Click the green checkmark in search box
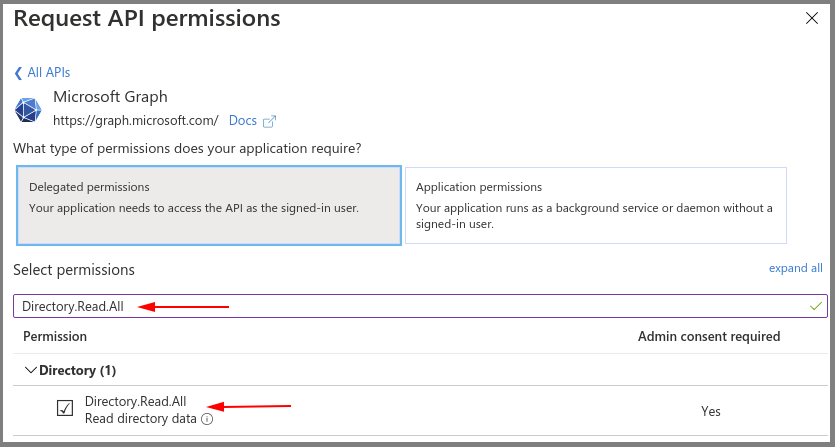This screenshot has height=447, width=835. (x=816, y=305)
